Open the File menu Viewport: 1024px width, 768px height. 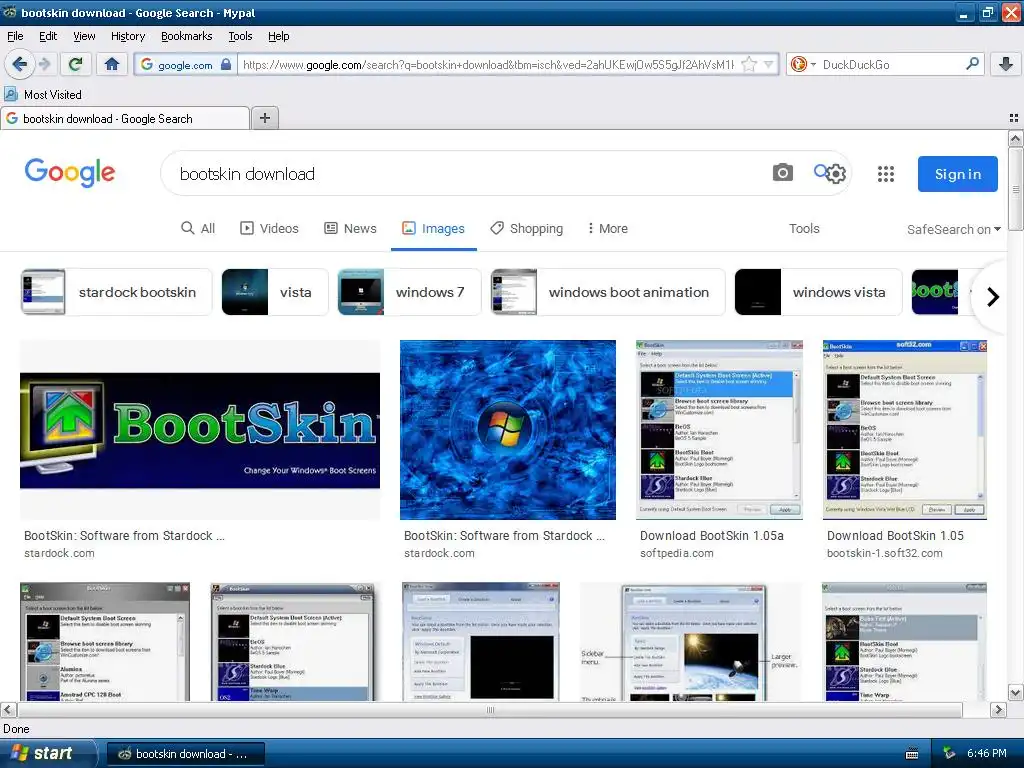coord(15,36)
